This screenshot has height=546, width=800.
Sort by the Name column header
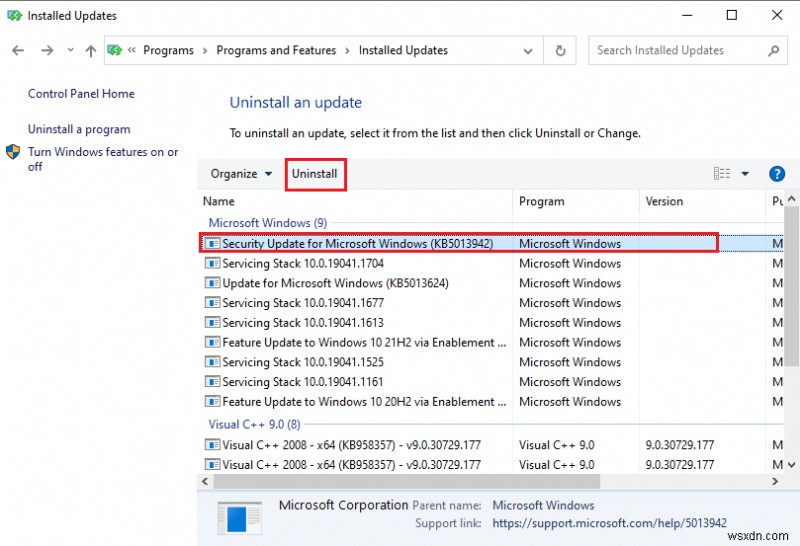[x=218, y=201]
